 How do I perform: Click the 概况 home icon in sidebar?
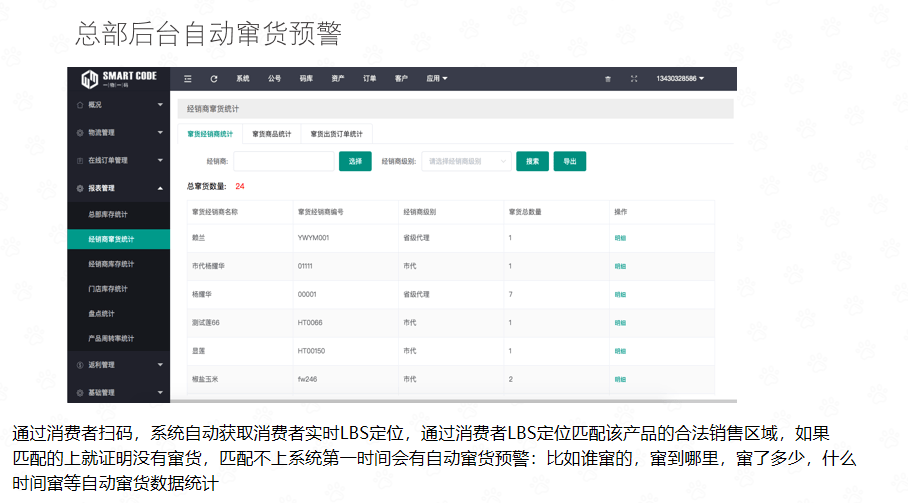click(x=80, y=104)
